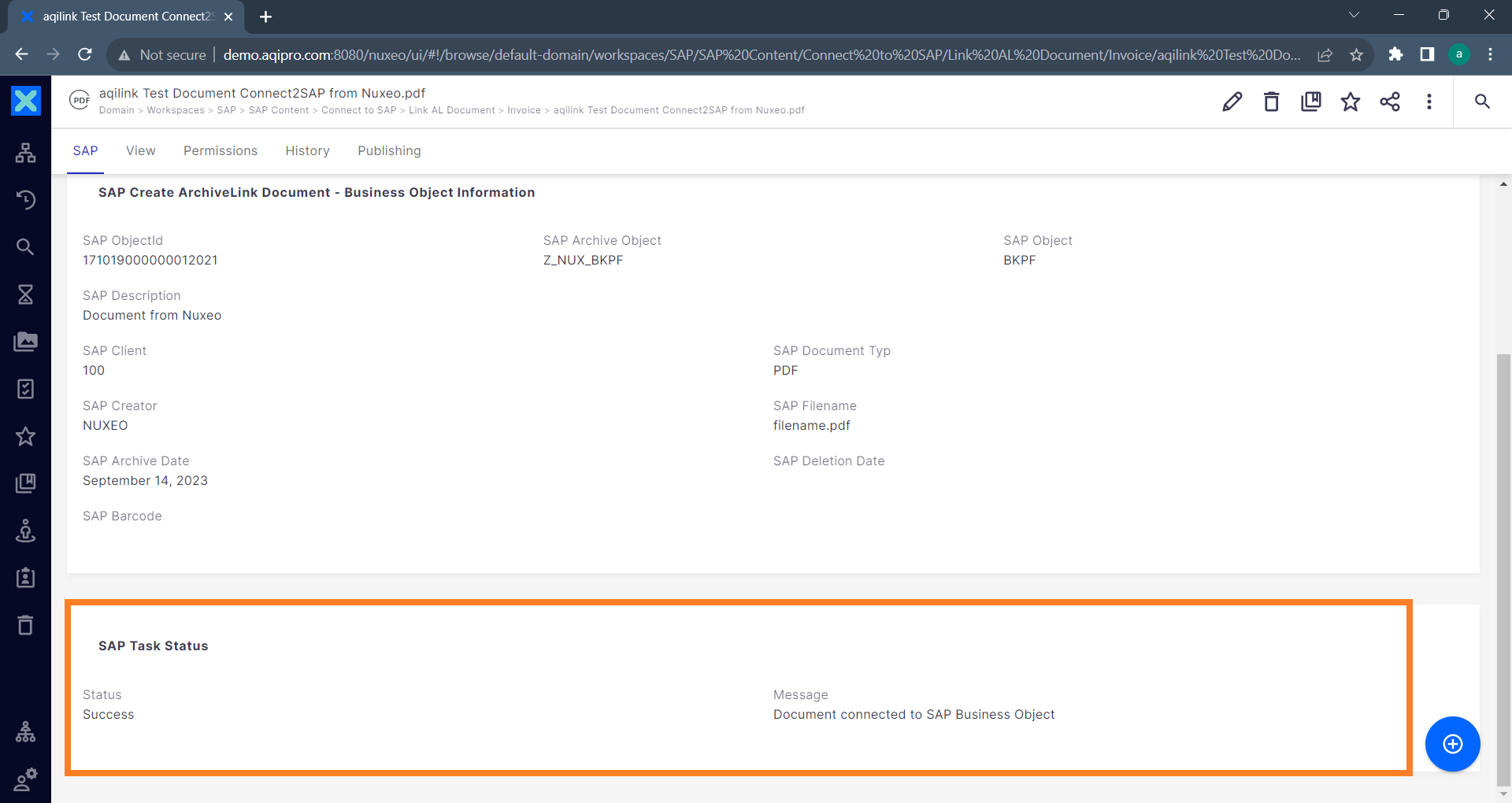Click Document connected to SAP Business Object message
The image size is (1512, 803).
(913, 715)
